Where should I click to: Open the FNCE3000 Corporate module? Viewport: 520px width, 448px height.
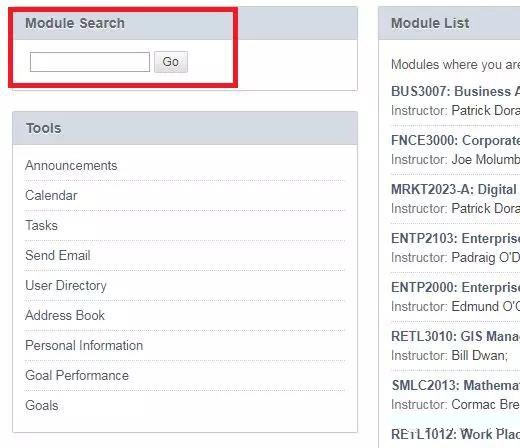point(455,140)
